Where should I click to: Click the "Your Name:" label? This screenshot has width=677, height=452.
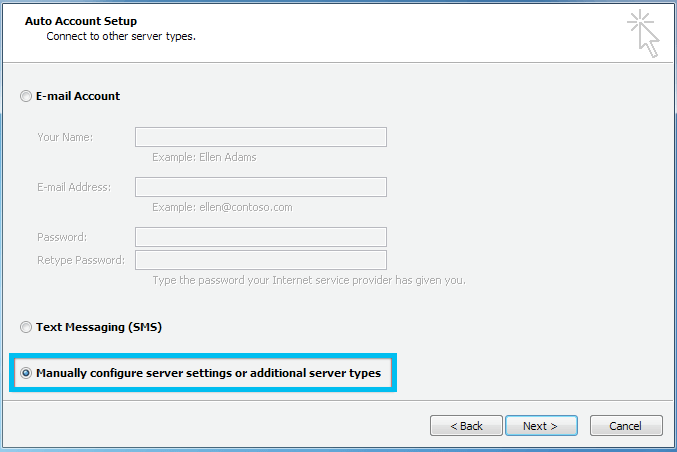tap(65, 137)
